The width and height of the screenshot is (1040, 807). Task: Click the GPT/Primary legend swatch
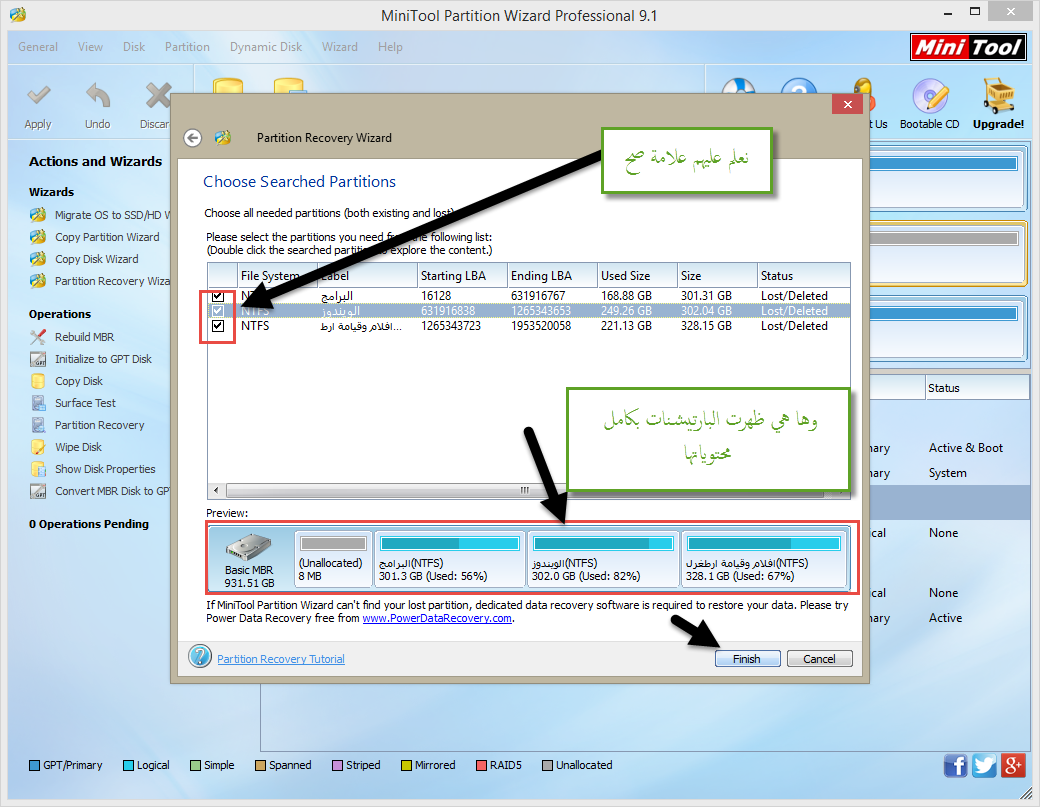tap(34, 765)
